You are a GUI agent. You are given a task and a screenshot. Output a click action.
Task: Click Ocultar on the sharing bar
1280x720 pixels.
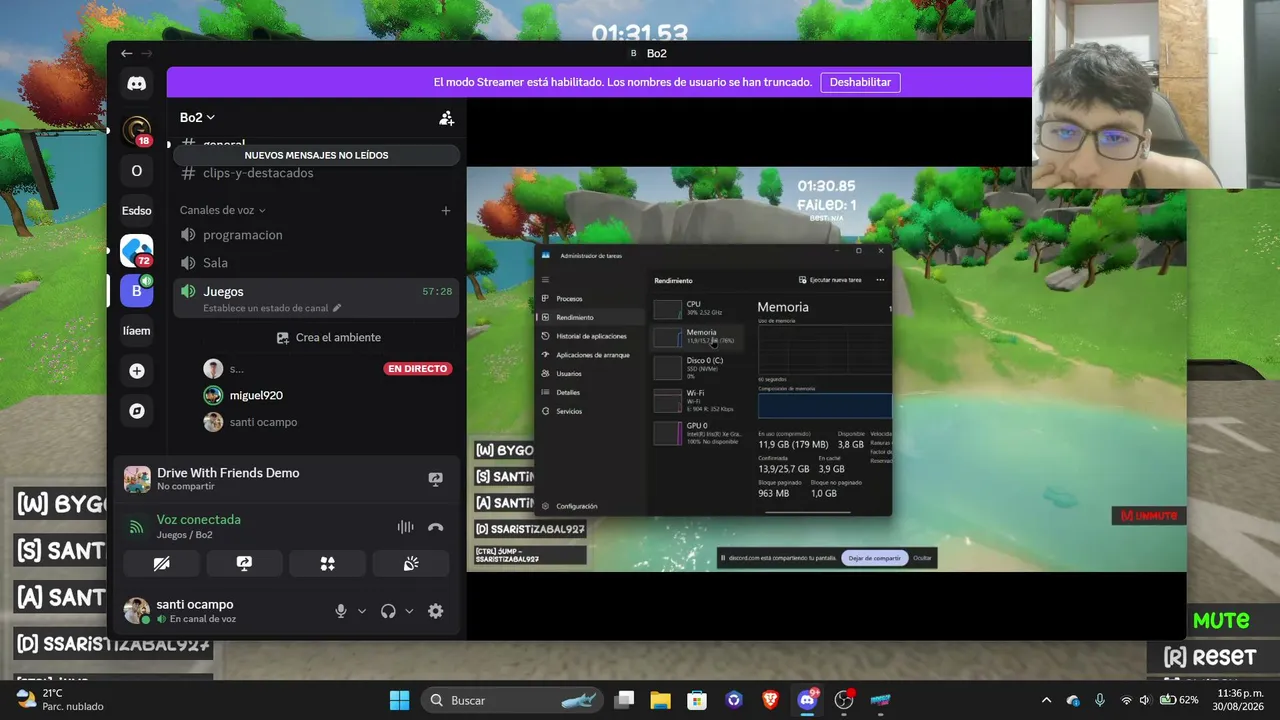point(922,558)
